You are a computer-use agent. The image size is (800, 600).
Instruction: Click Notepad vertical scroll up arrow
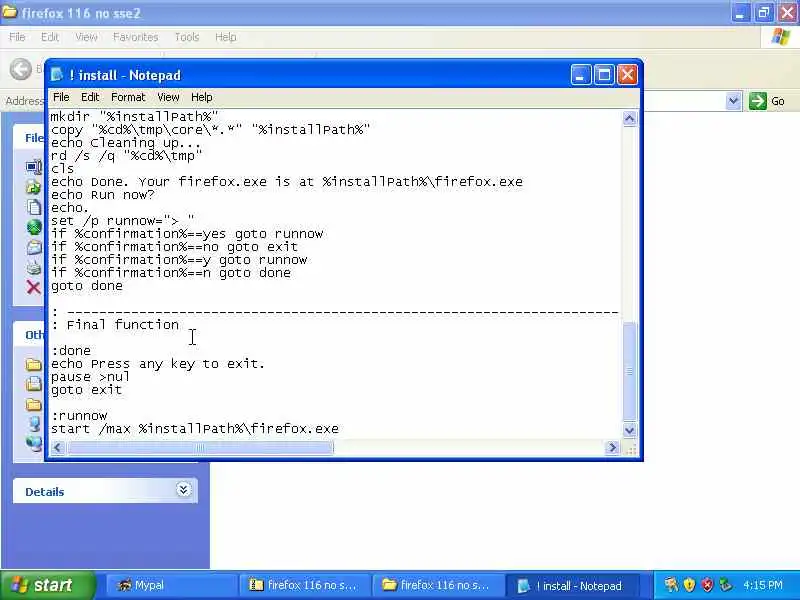630,118
